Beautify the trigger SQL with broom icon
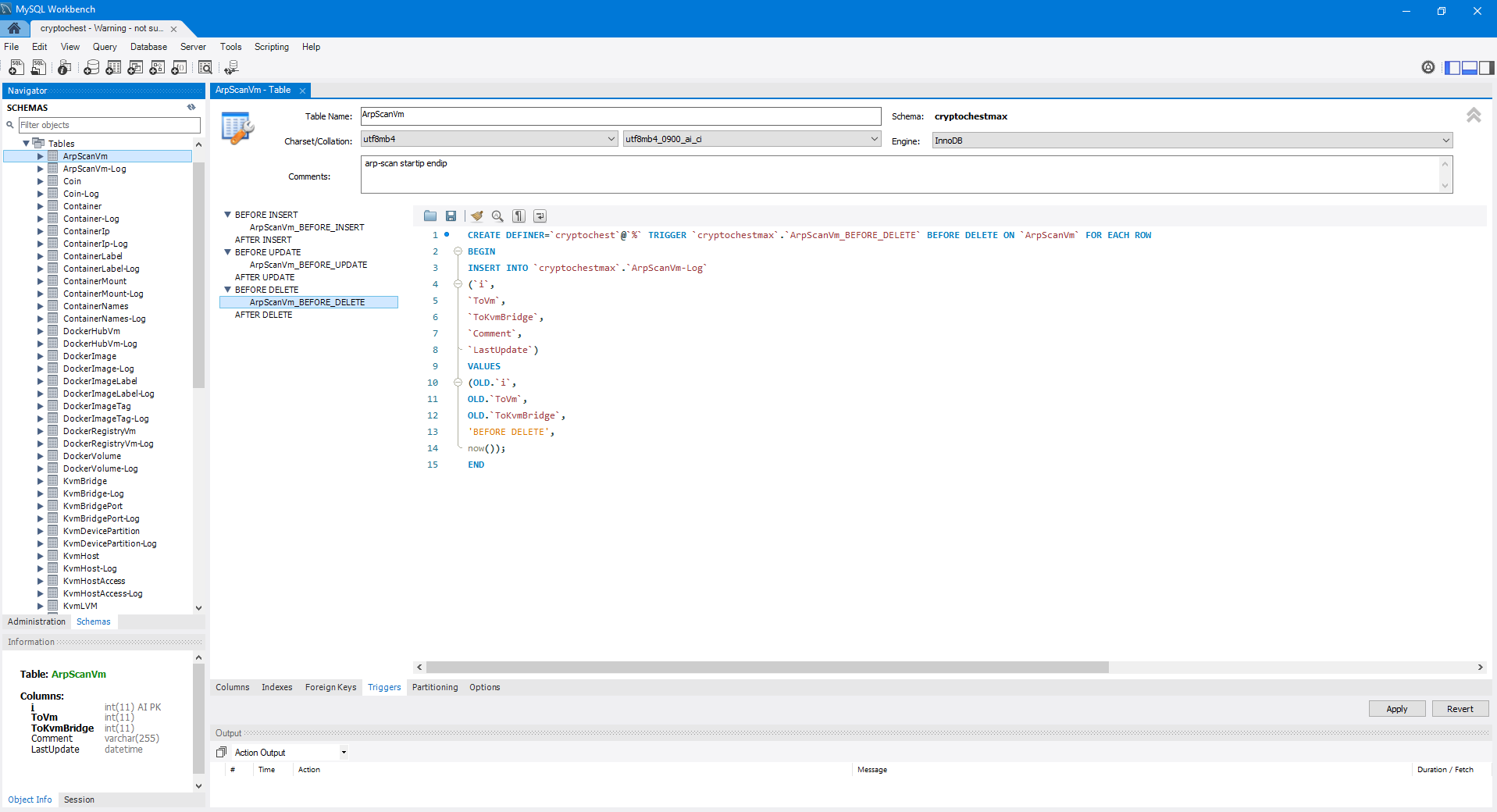This screenshot has height=812, width=1497. tap(476, 216)
